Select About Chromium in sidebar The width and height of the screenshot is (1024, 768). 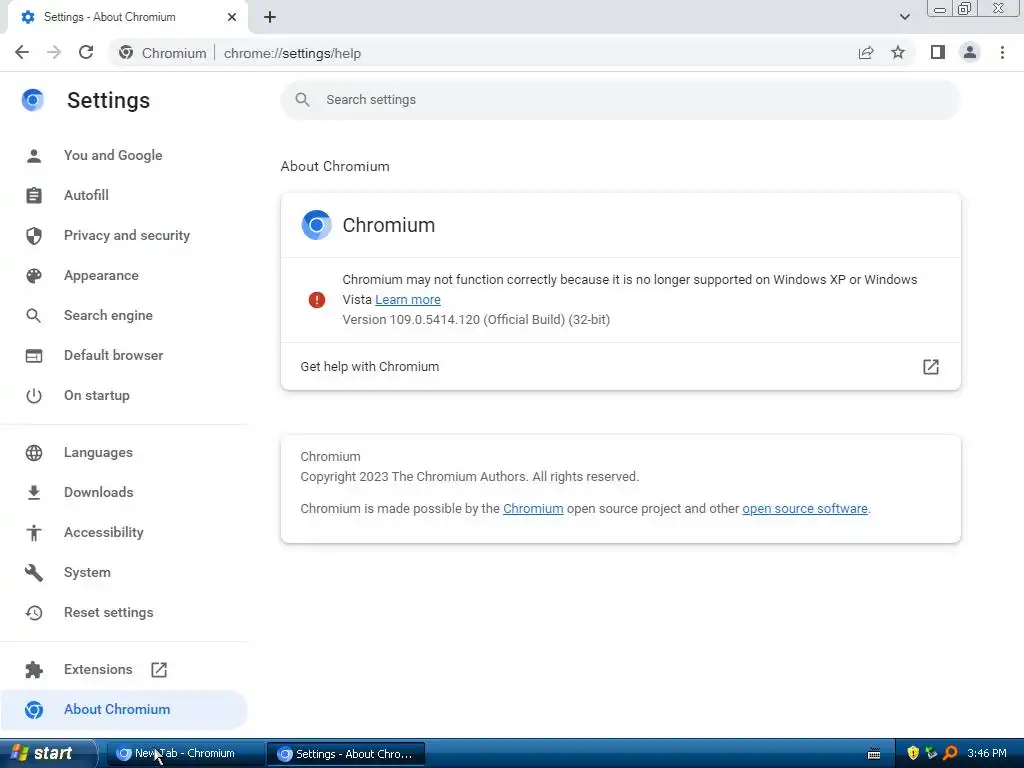coord(124,709)
